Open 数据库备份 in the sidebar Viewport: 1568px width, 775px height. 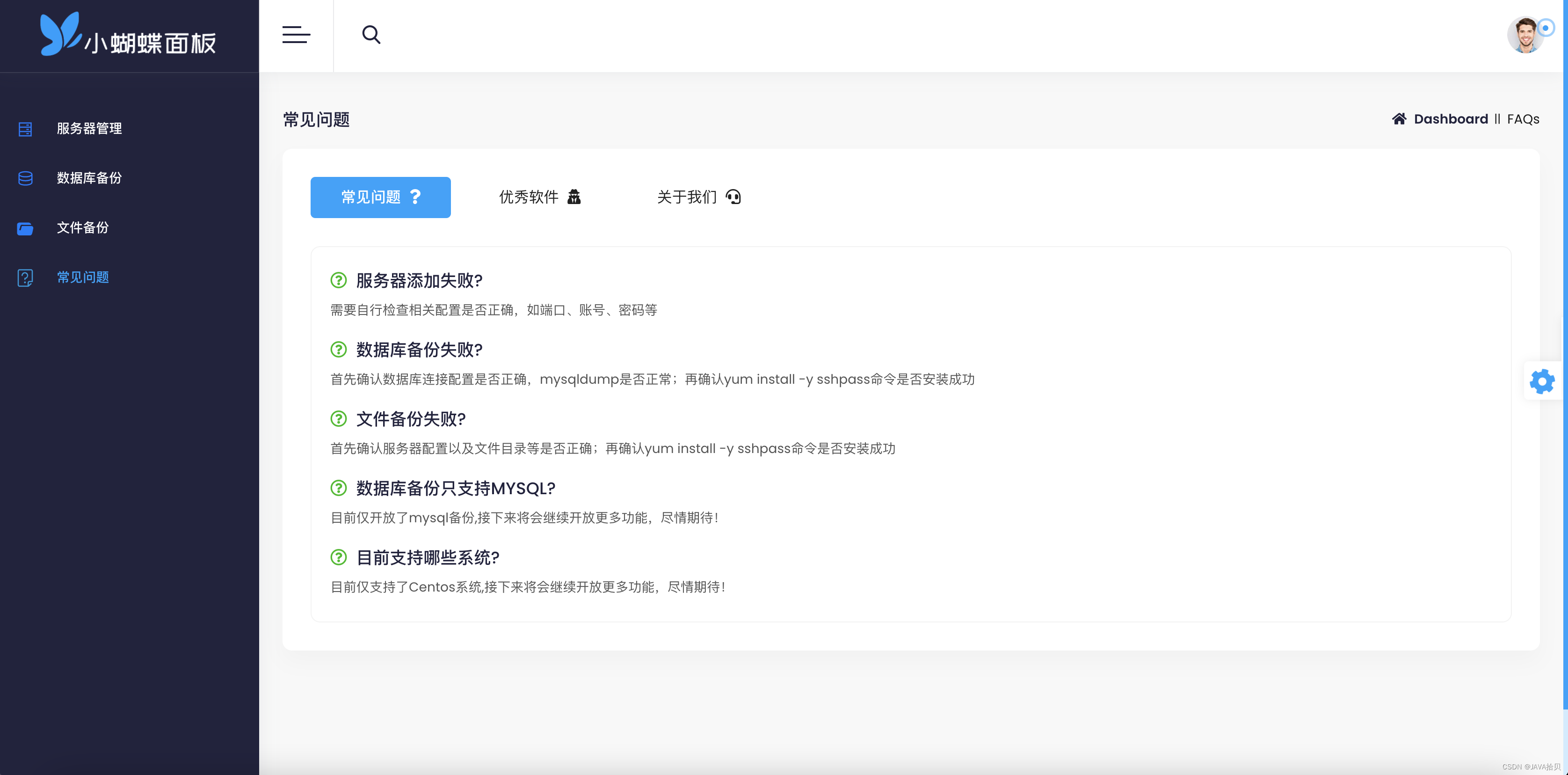(x=89, y=178)
